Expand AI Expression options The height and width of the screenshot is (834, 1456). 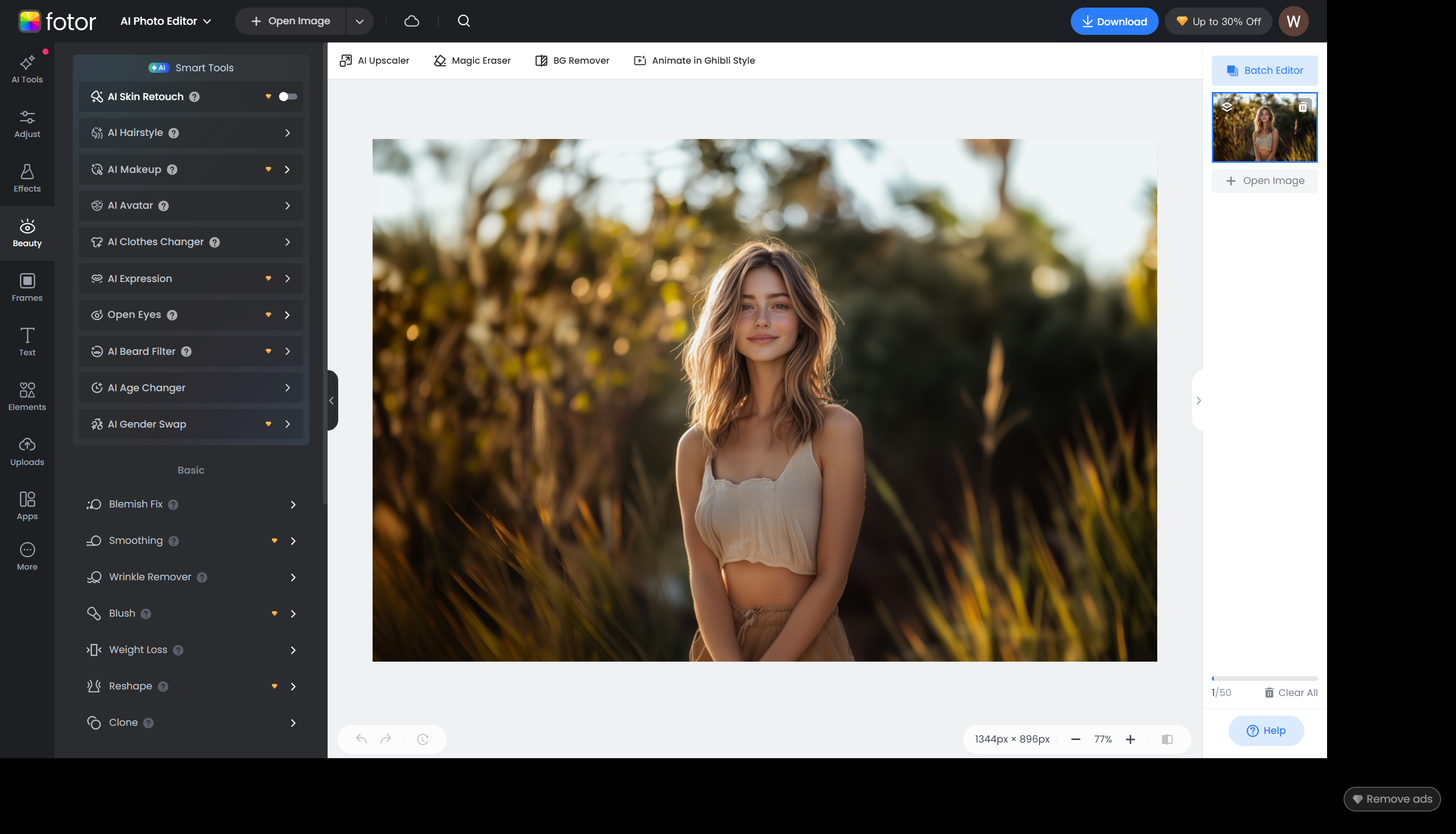(x=288, y=279)
